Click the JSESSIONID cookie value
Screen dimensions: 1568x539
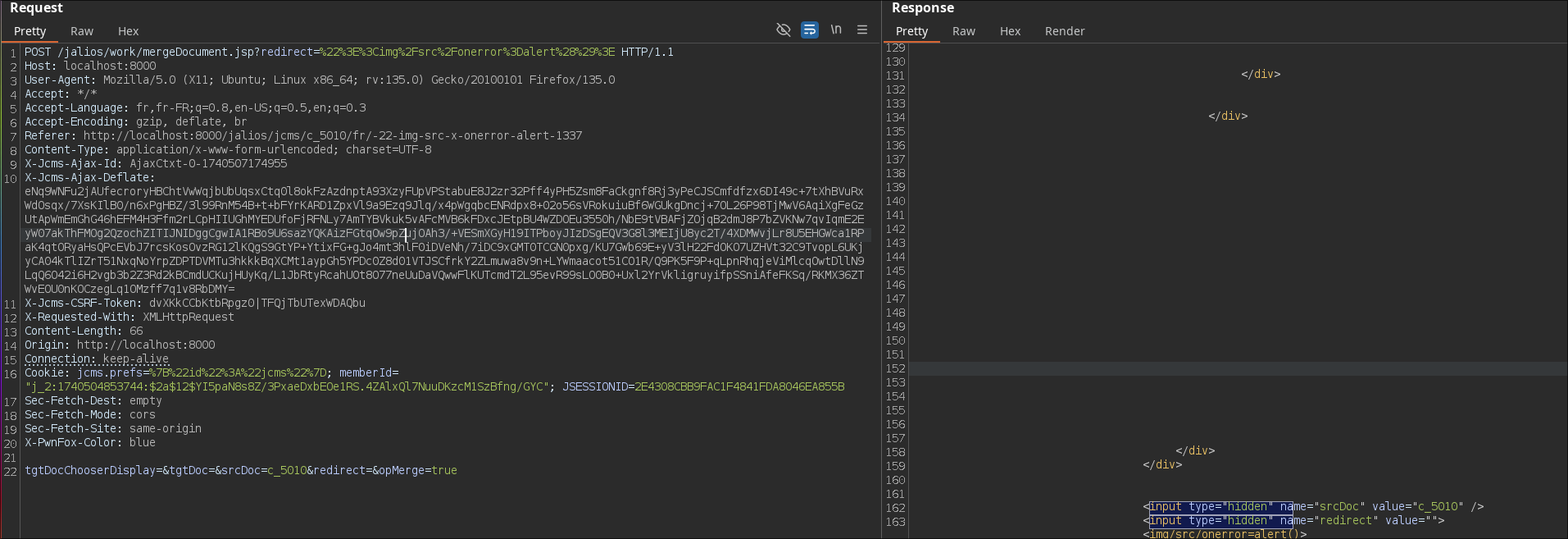(x=739, y=386)
